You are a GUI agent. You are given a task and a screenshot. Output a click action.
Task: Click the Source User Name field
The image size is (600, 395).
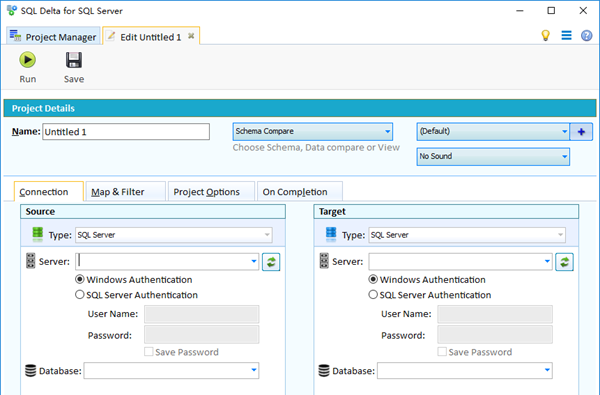tap(202, 314)
